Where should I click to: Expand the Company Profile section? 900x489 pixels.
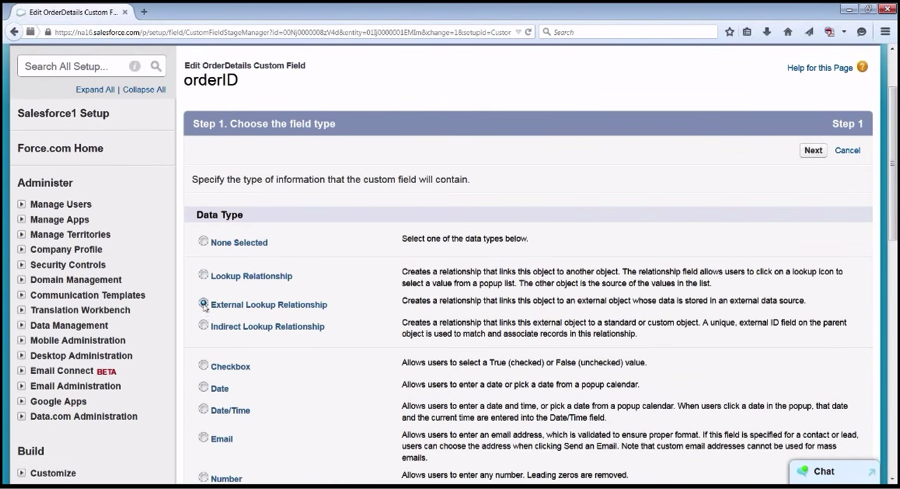click(x=21, y=249)
